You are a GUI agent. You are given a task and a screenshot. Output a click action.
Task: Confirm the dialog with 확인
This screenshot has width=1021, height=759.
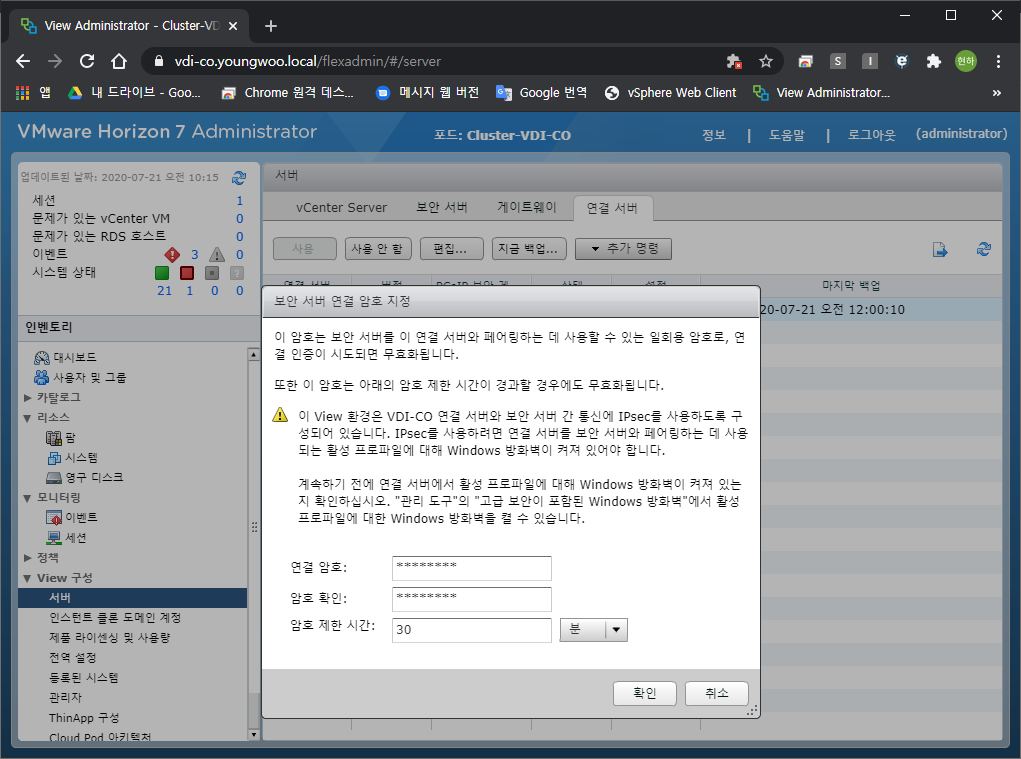pyautogui.click(x=645, y=693)
